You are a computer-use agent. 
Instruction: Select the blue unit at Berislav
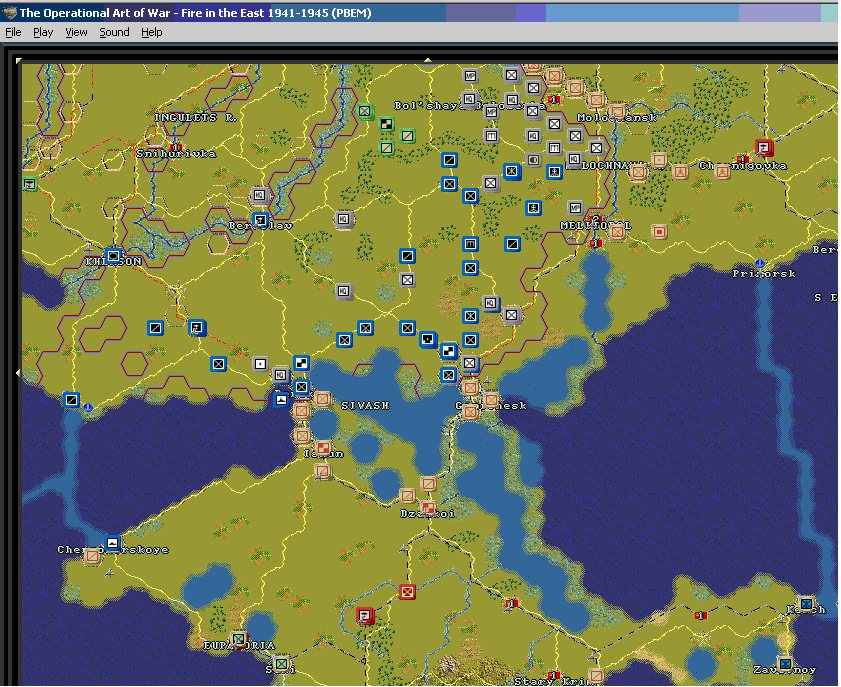click(x=260, y=220)
